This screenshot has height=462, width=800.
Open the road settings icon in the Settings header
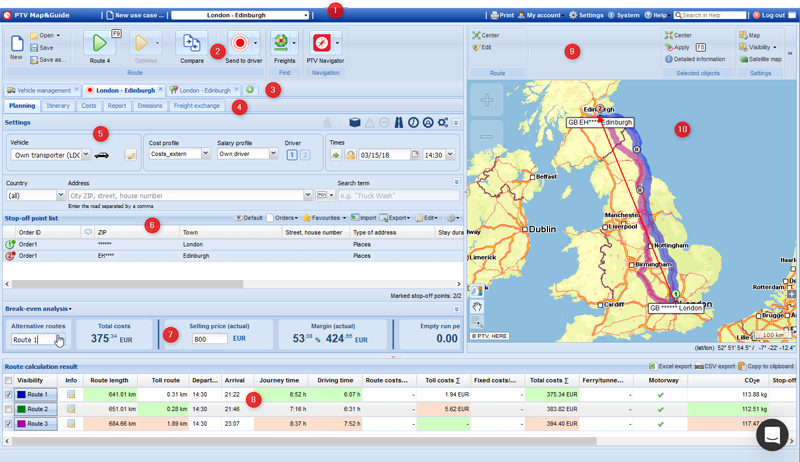coord(398,122)
